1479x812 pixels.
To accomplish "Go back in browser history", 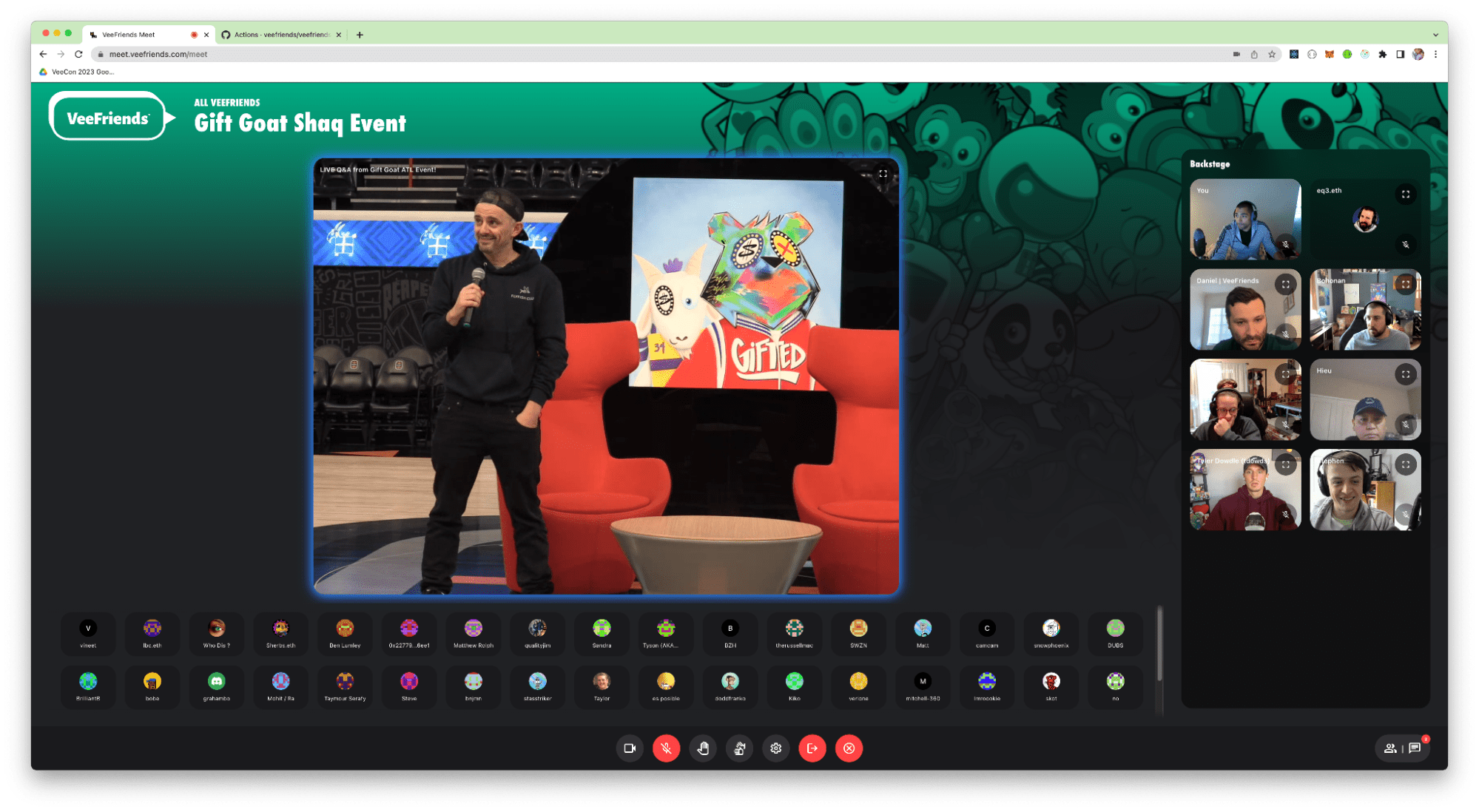I will pos(44,54).
